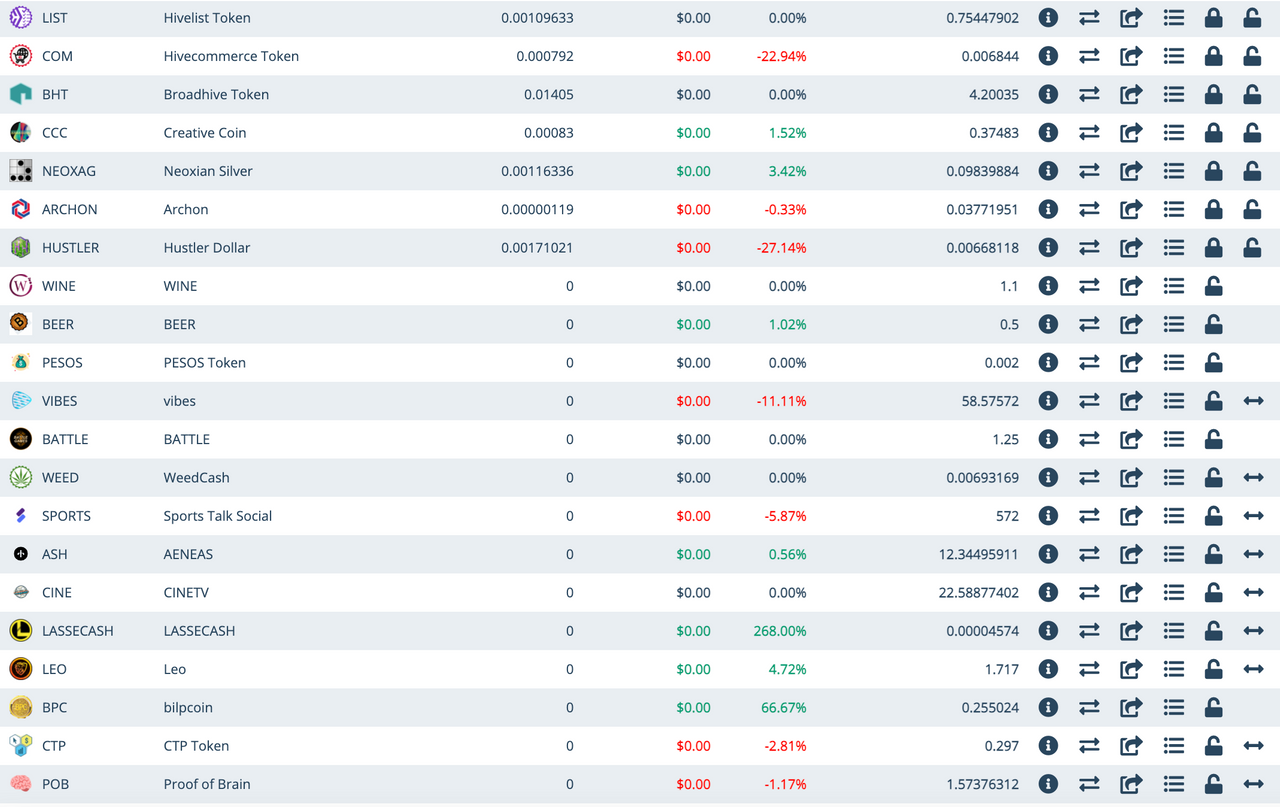
Task: Click send (share arrow) icon for NEOXAG
Action: point(1131,171)
